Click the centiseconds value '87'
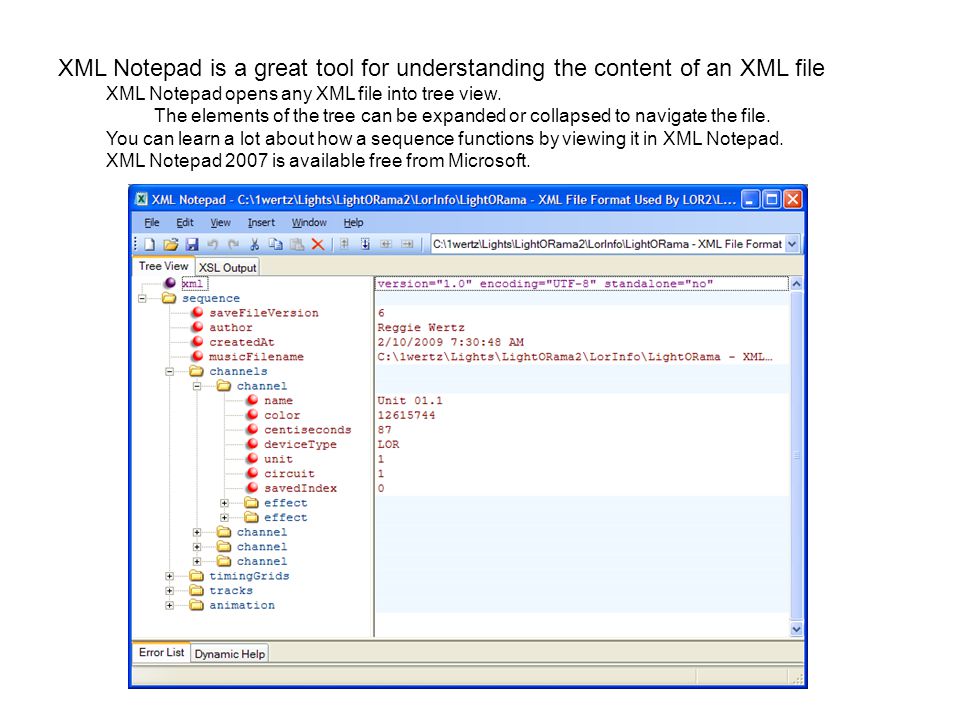Screen dimensions: 960x720 pyautogui.click(x=384, y=430)
